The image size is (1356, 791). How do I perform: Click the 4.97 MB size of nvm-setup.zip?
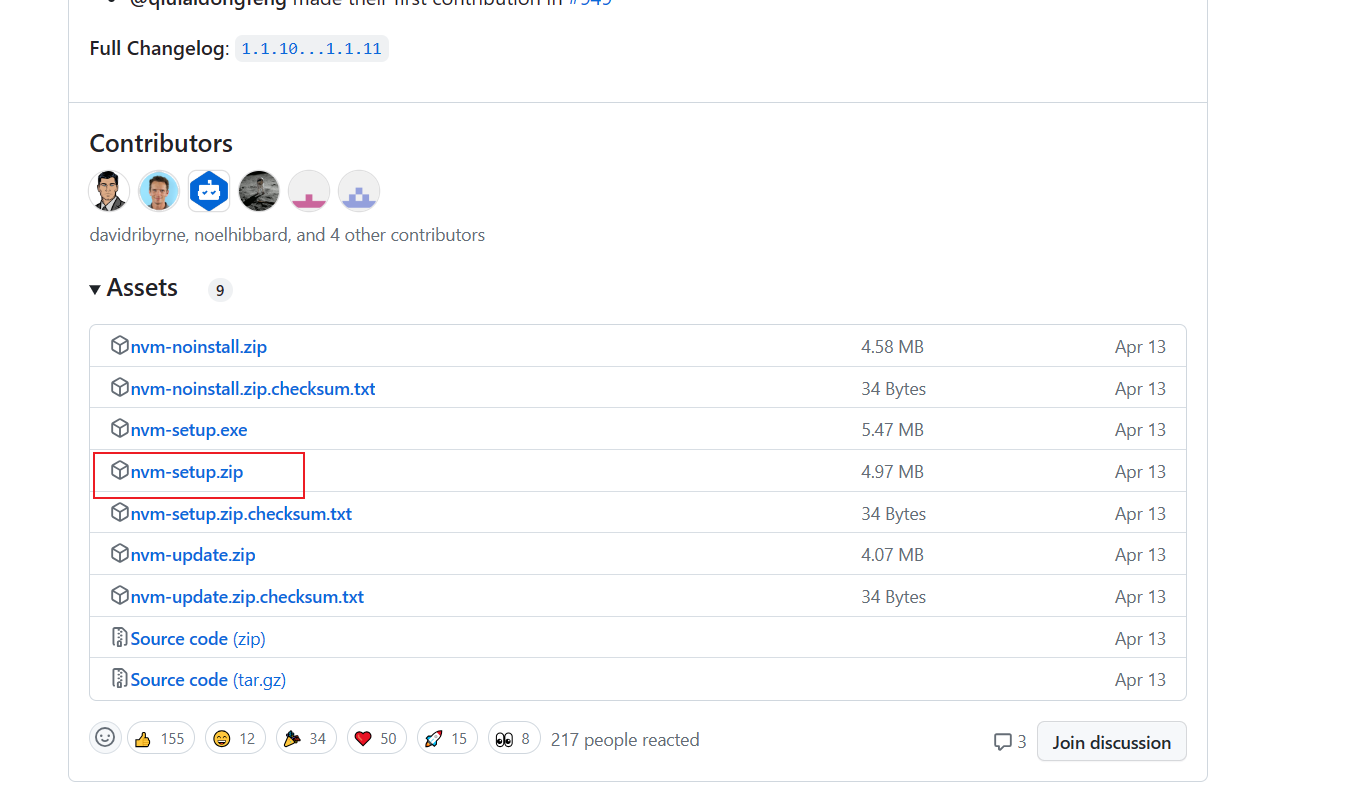892,472
